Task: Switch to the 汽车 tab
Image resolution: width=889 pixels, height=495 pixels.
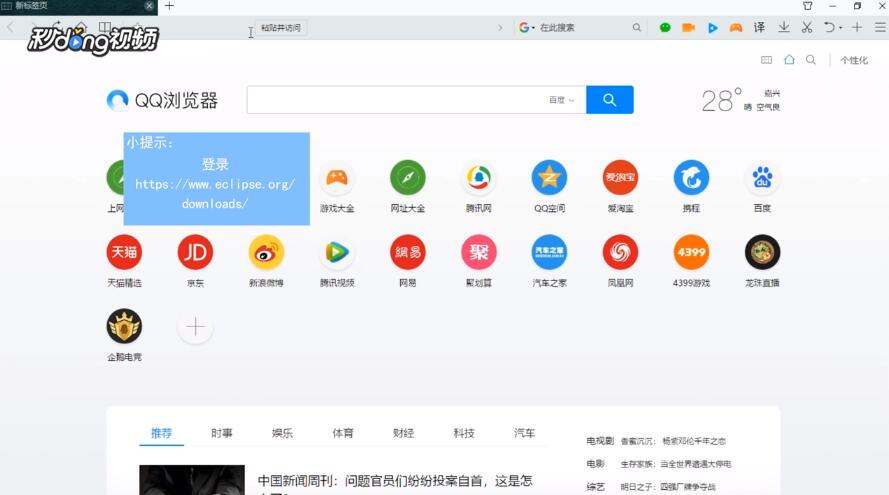Action: tap(524, 433)
